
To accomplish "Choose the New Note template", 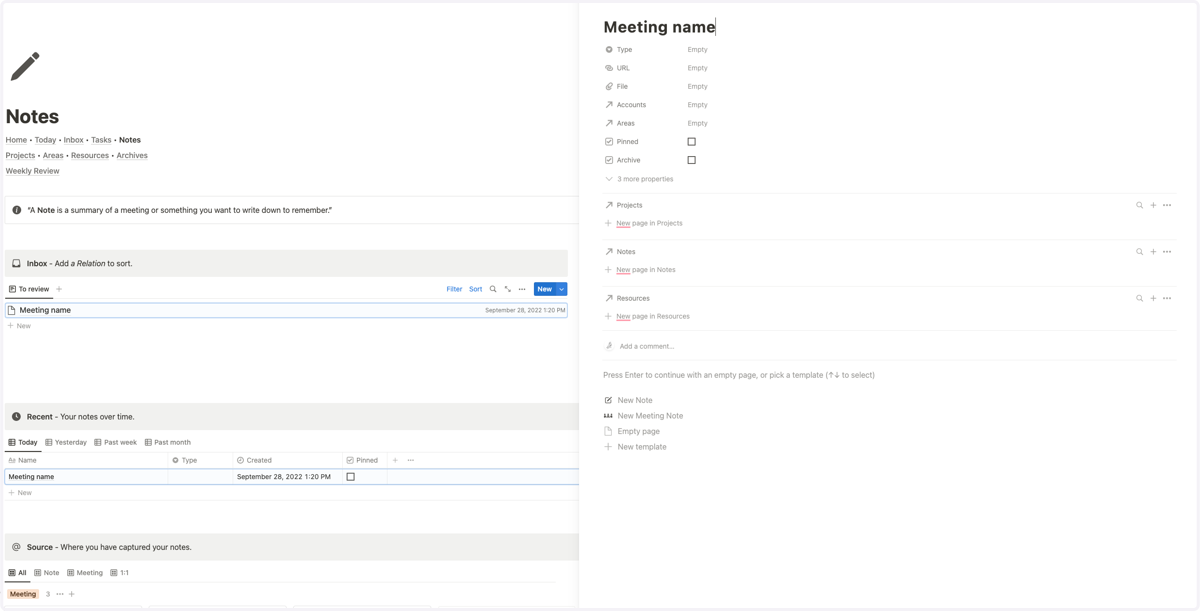I will 635,400.
